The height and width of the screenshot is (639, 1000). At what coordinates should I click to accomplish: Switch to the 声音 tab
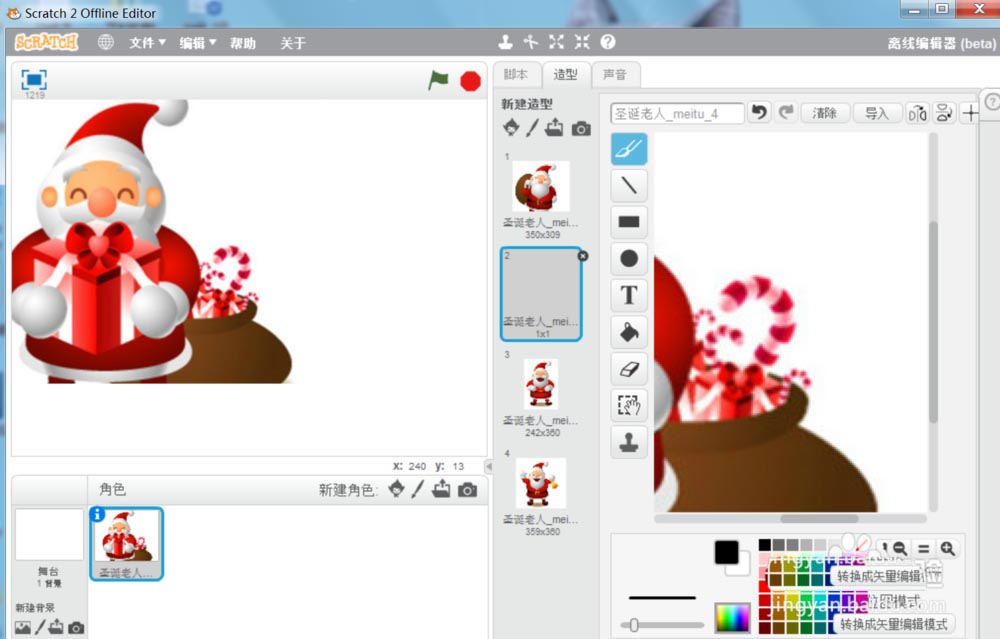coord(615,74)
